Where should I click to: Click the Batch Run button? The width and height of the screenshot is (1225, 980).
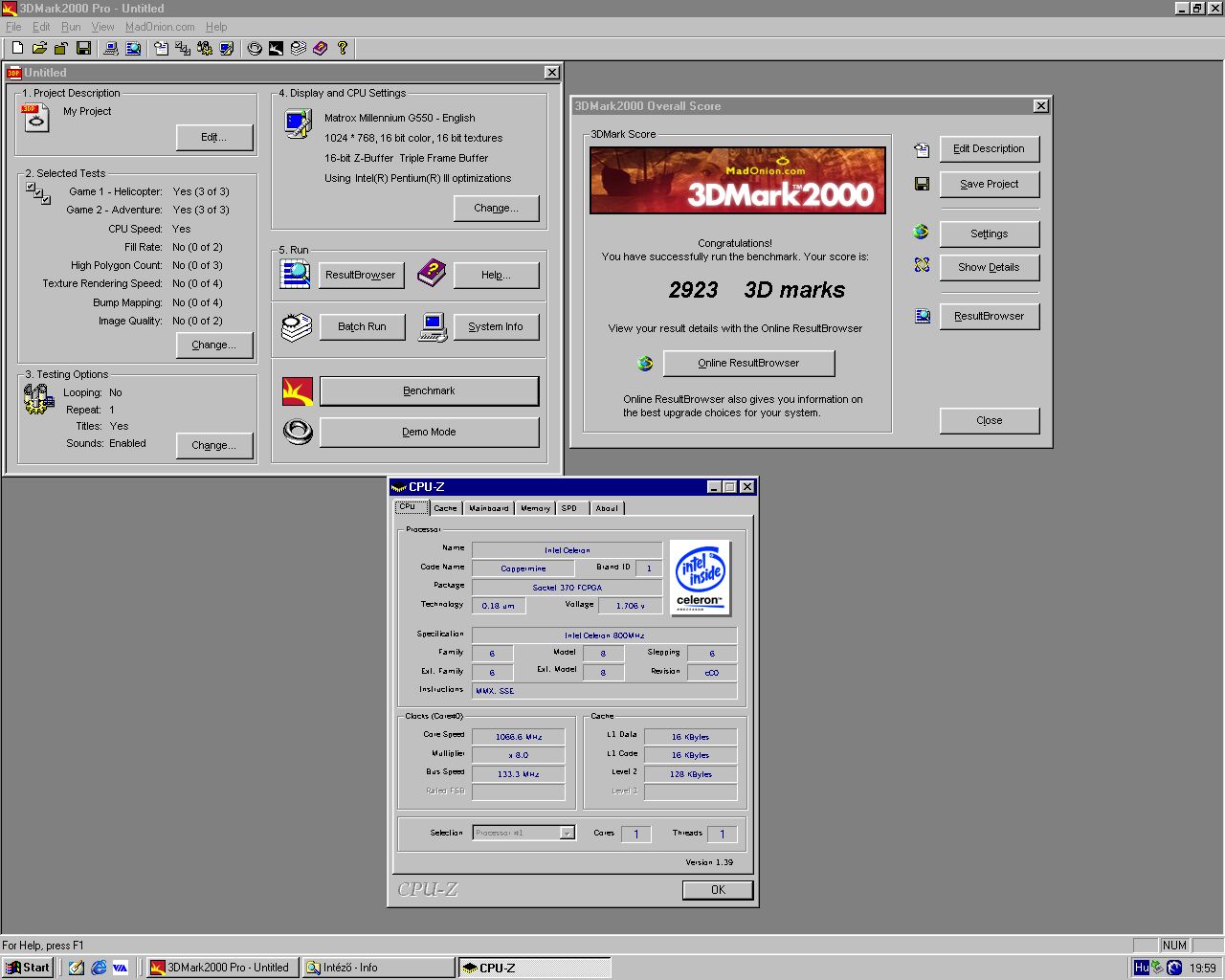pos(362,326)
